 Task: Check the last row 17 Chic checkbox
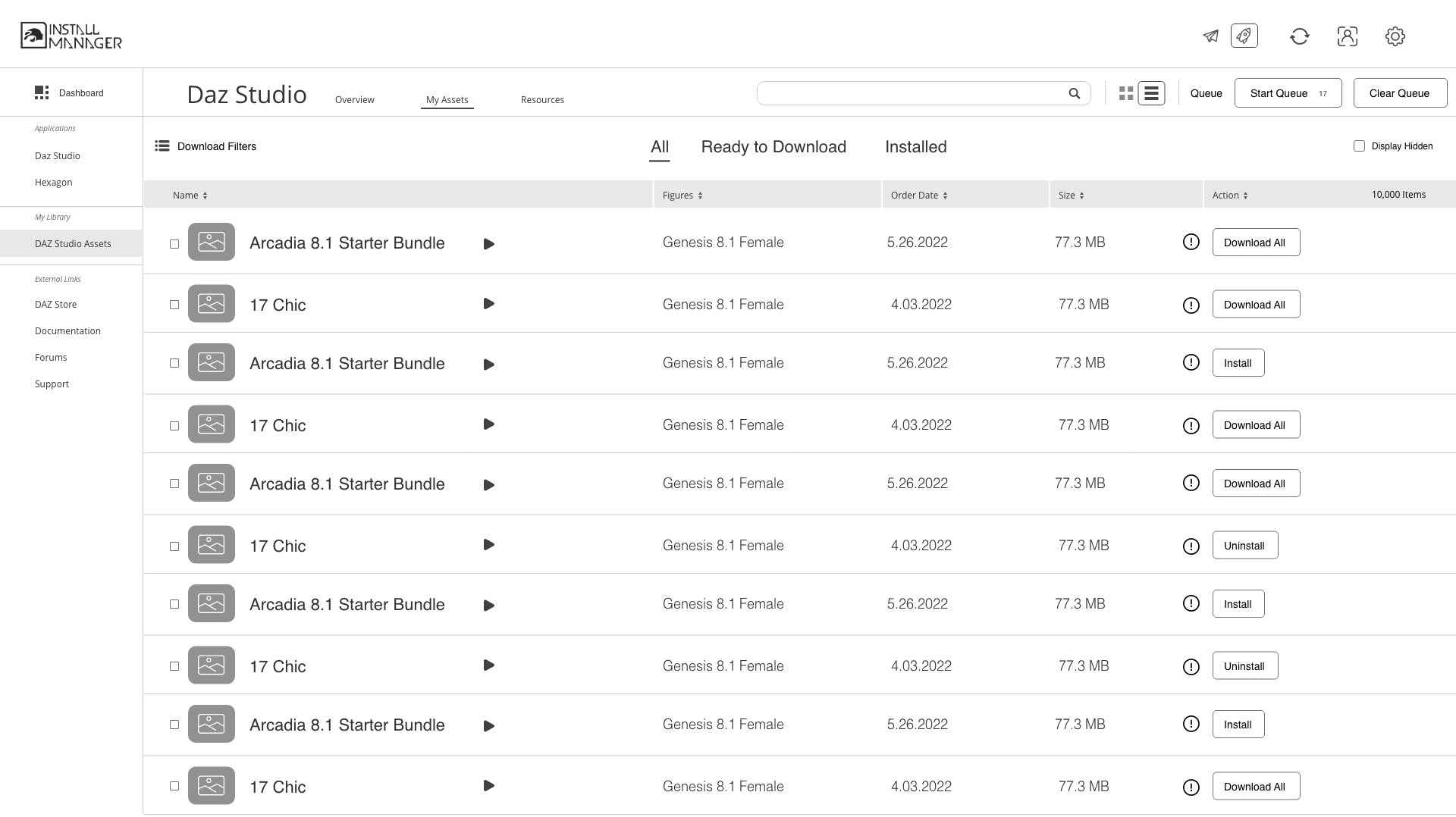(x=174, y=786)
